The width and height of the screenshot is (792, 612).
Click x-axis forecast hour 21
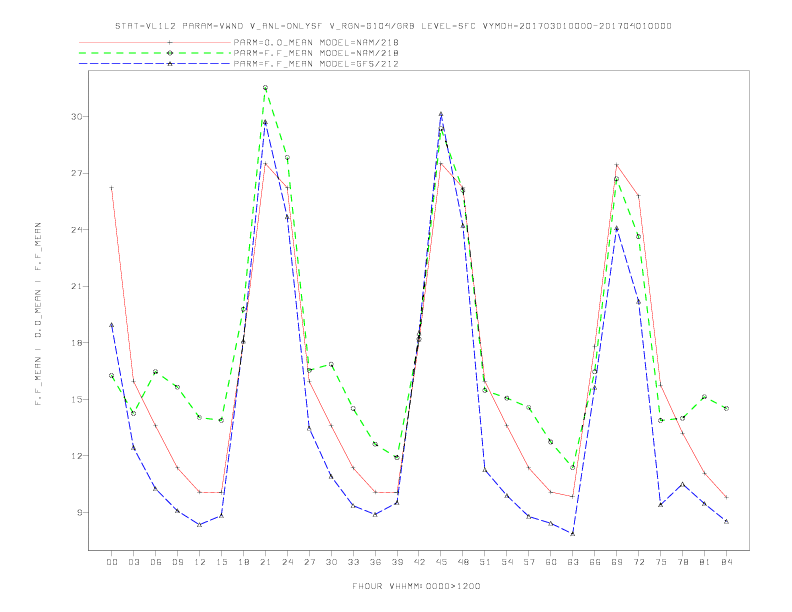265,562
